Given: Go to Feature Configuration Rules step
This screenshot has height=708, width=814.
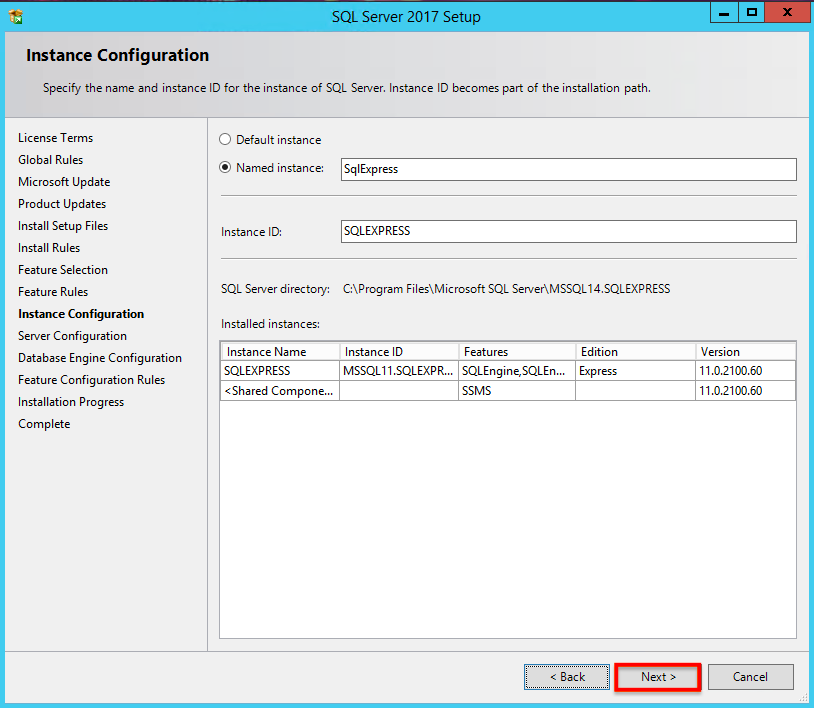Looking at the screenshot, I should tap(92, 380).
